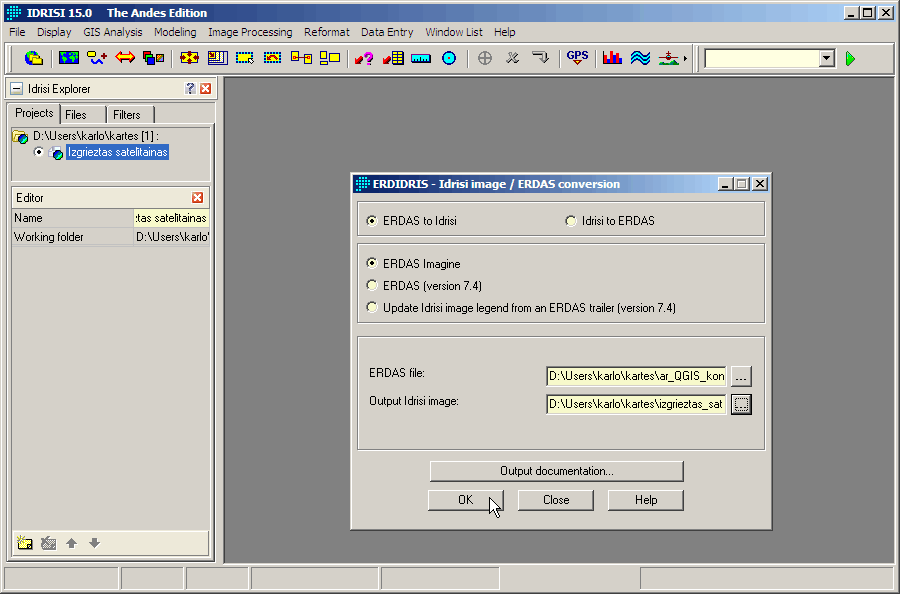
Task: Click the overlapping colored squares toolbar icon
Action: click(x=153, y=58)
